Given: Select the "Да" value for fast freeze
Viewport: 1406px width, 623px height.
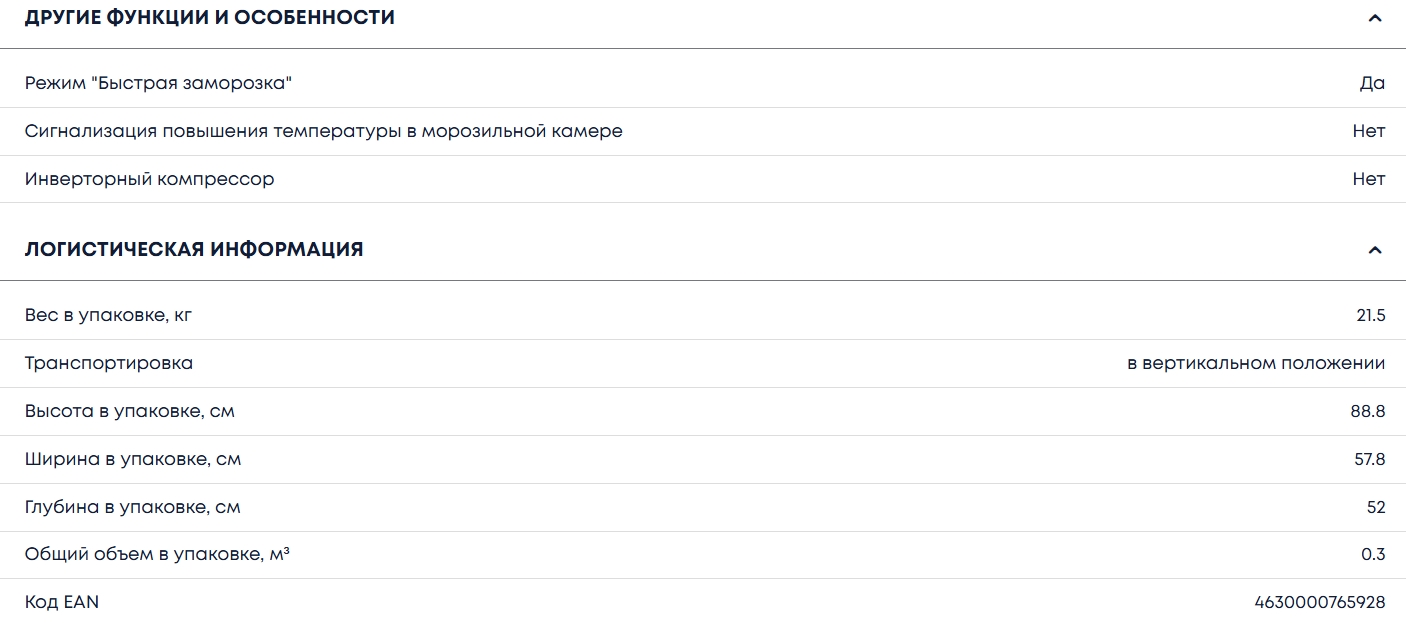Looking at the screenshot, I should 1372,83.
